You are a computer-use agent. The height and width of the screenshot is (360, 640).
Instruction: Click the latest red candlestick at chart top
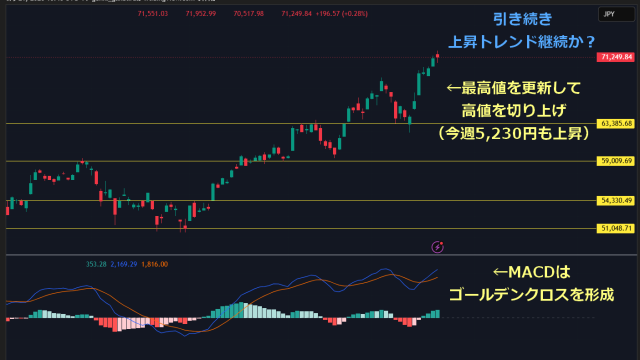pos(437,57)
